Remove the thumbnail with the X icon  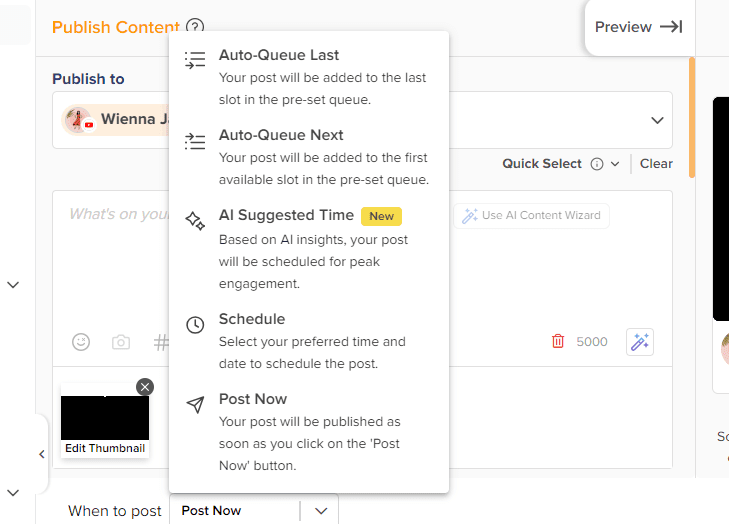pos(145,387)
